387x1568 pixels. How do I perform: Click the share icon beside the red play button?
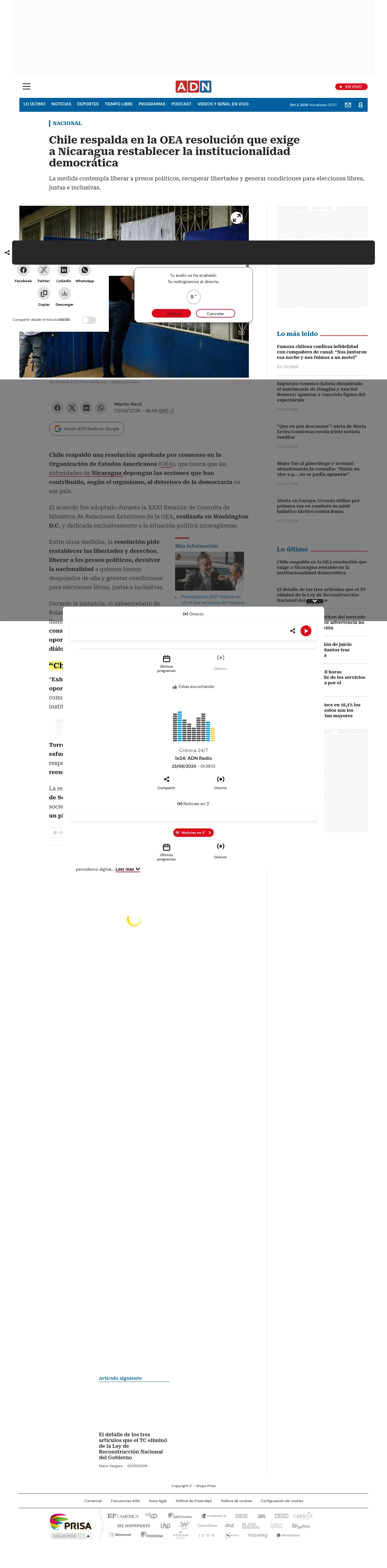[x=293, y=631]
